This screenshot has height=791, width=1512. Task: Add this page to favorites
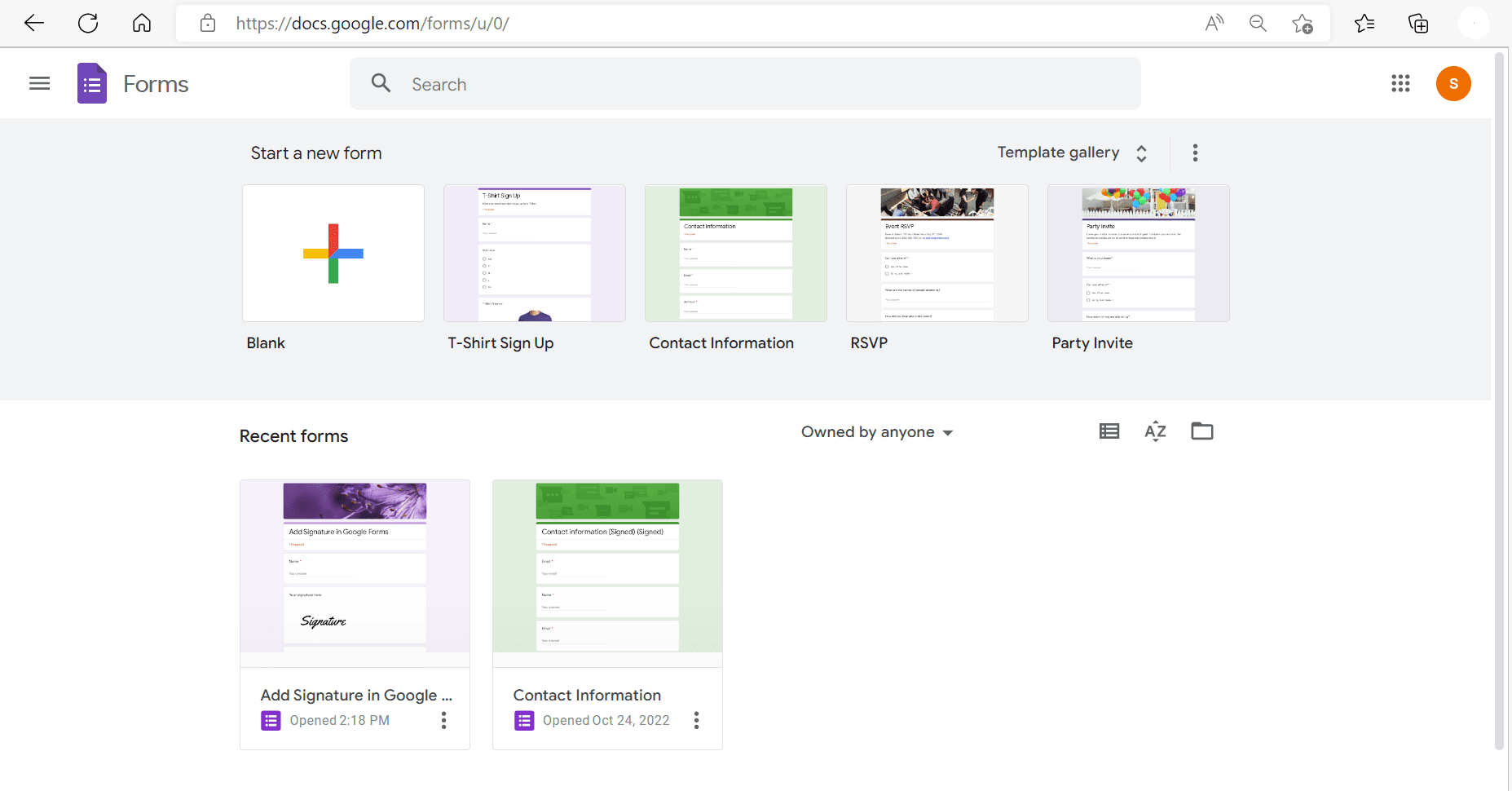1303,24
